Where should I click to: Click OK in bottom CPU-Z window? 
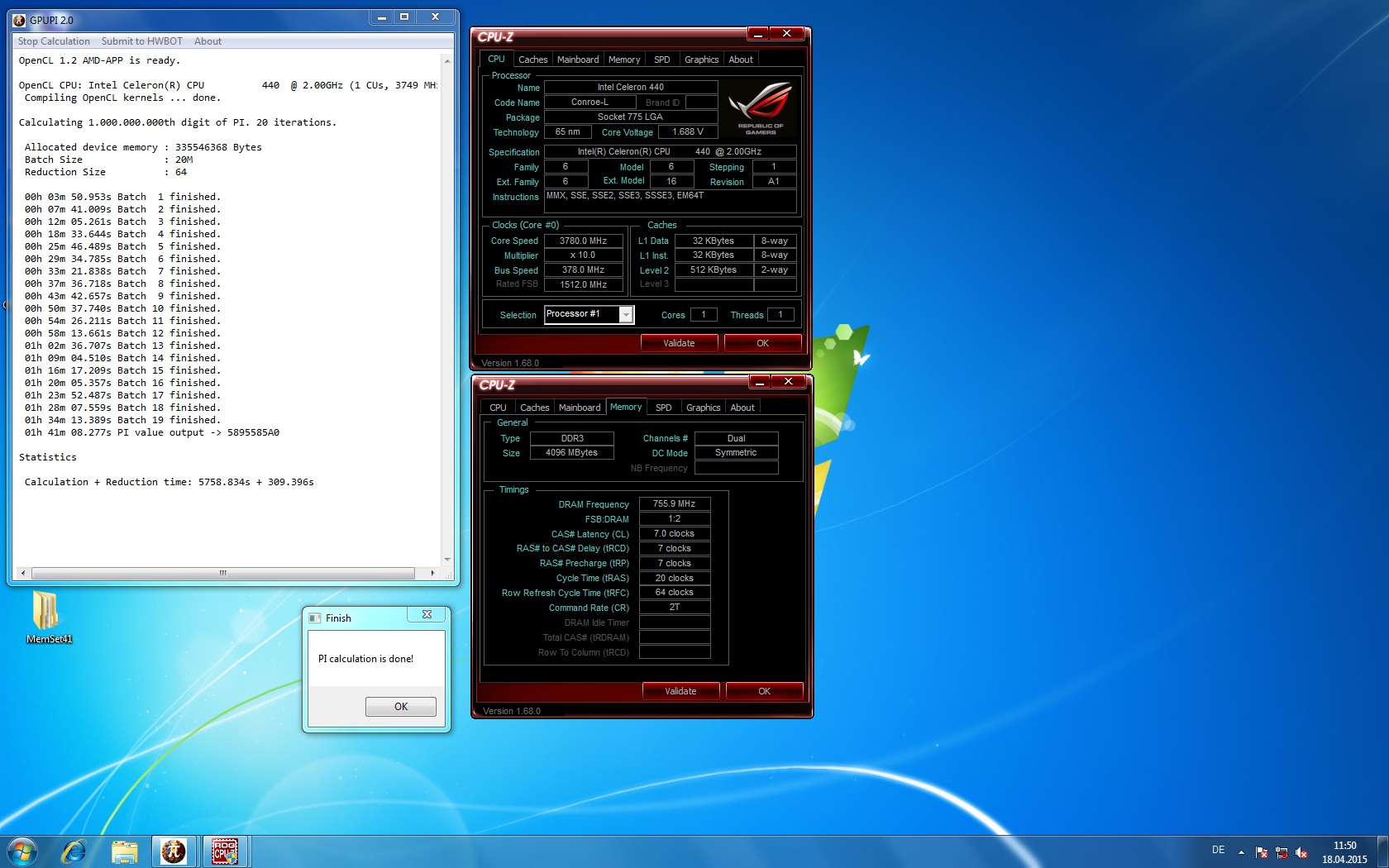coord(764,691)
